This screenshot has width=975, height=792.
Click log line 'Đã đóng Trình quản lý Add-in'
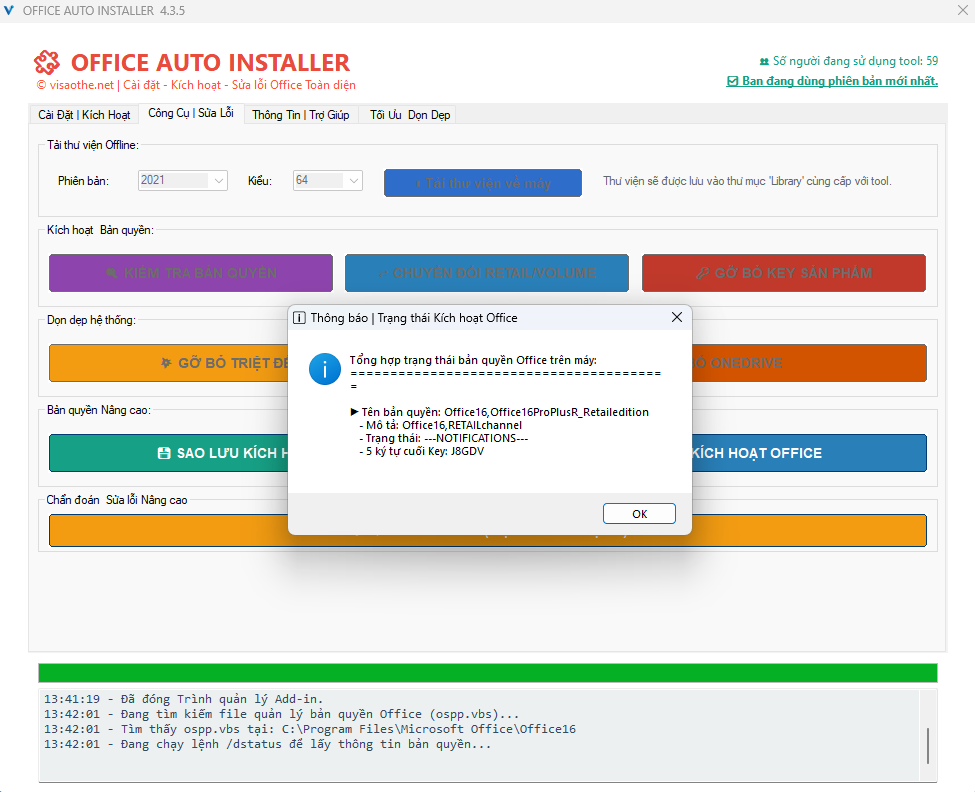point(183,699)
